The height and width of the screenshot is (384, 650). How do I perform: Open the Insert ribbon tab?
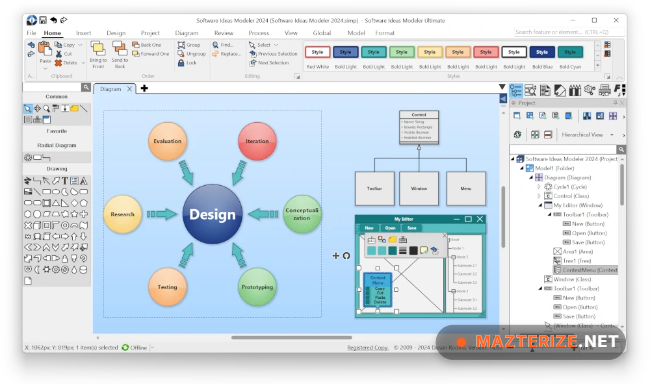83,33
